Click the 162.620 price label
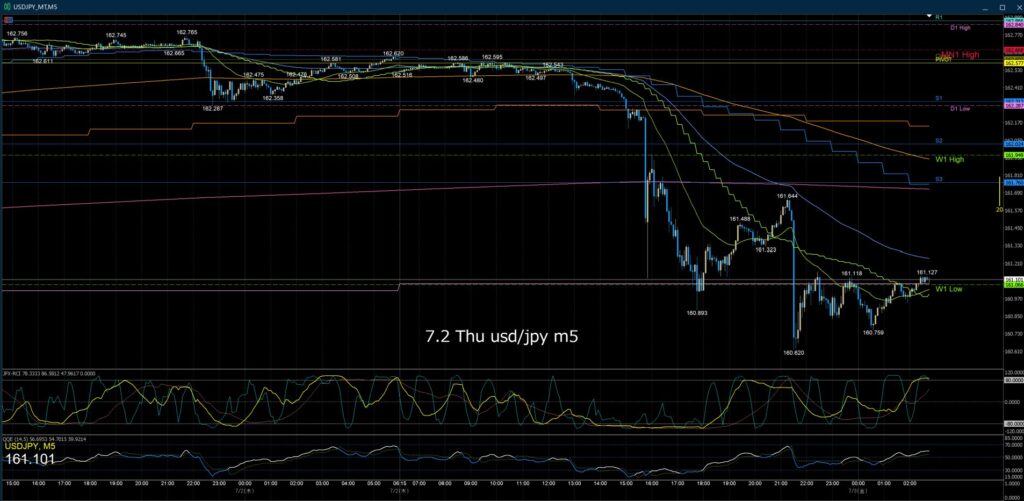The width and height of the screenshot is (1024, 501). [393, 53]
